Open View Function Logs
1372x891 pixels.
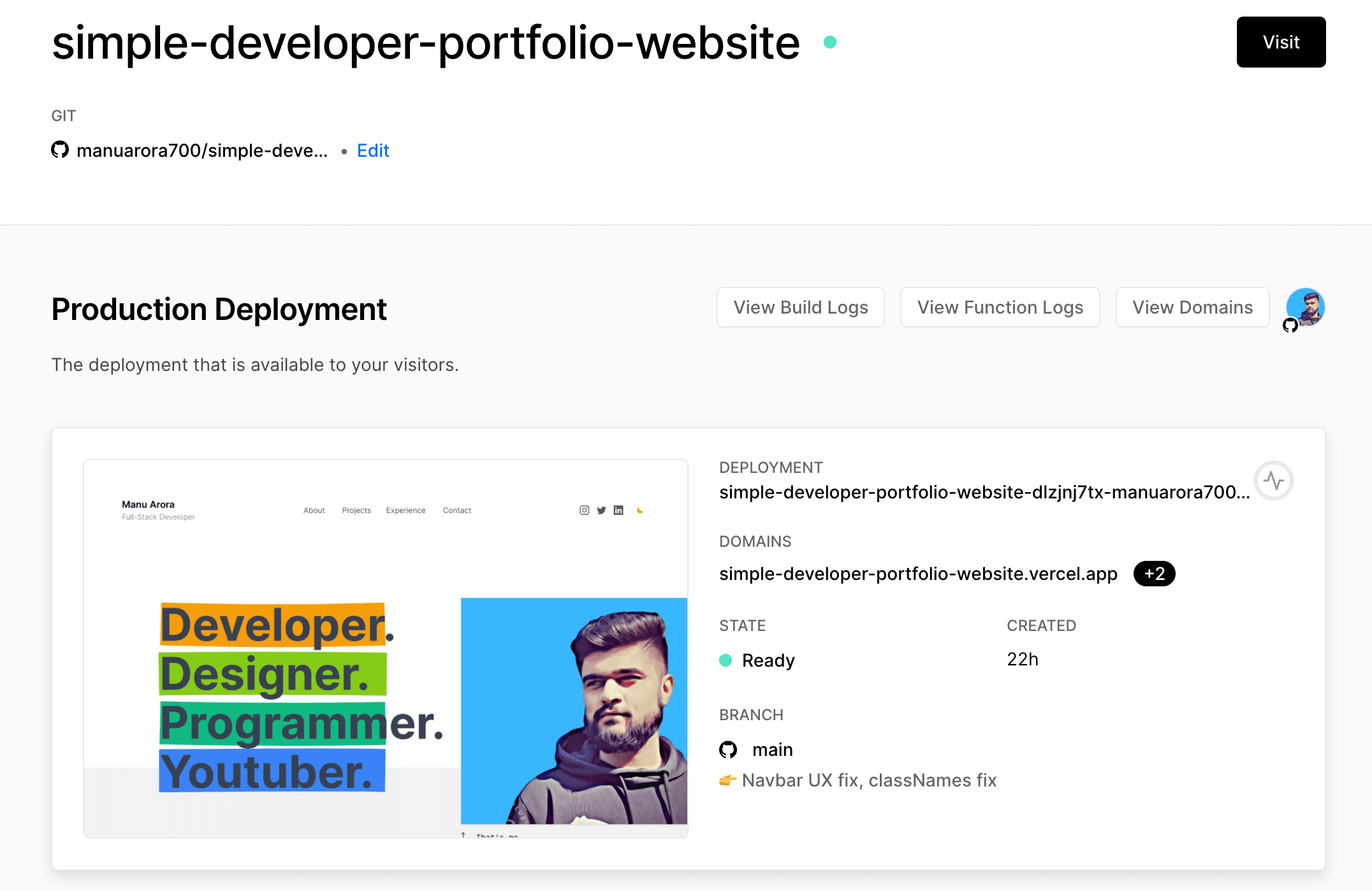[x=1000, y=307]
